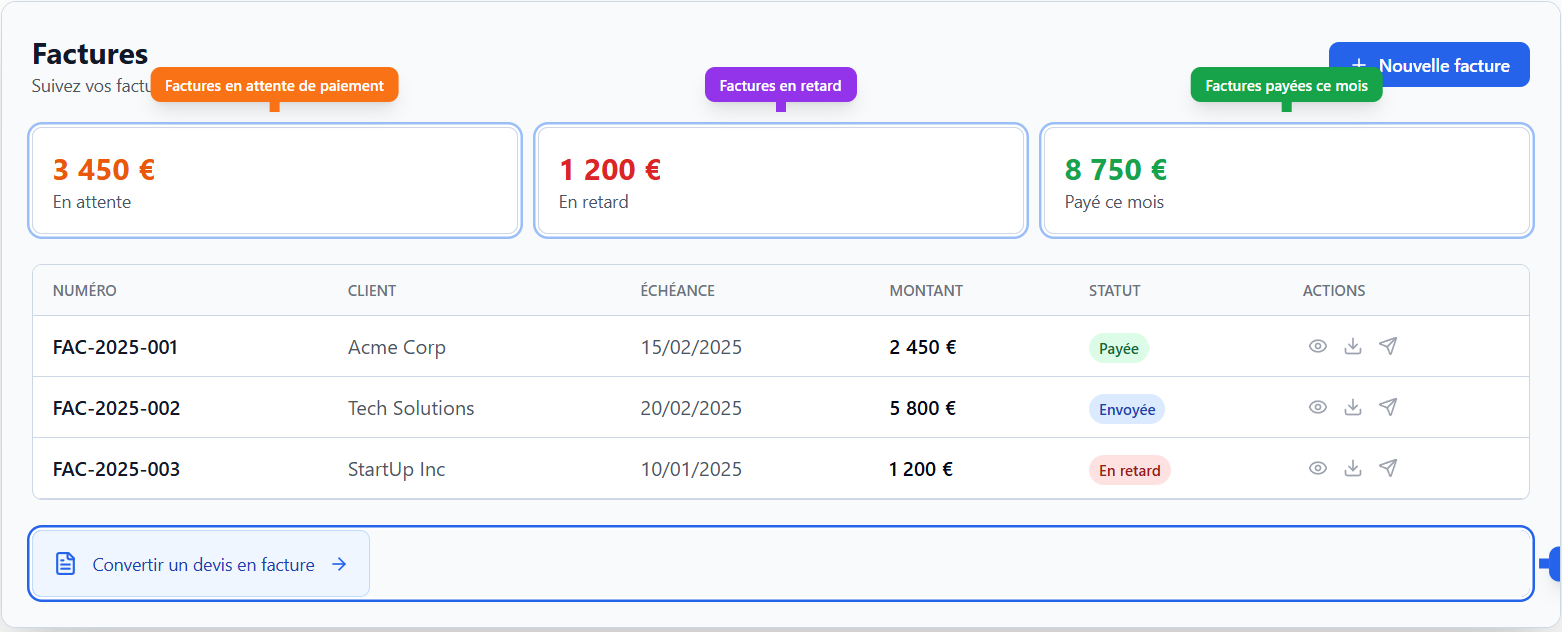Open Convertir un devis en facture
Screen dimensions: 1562x632
(x=200, y=563)
